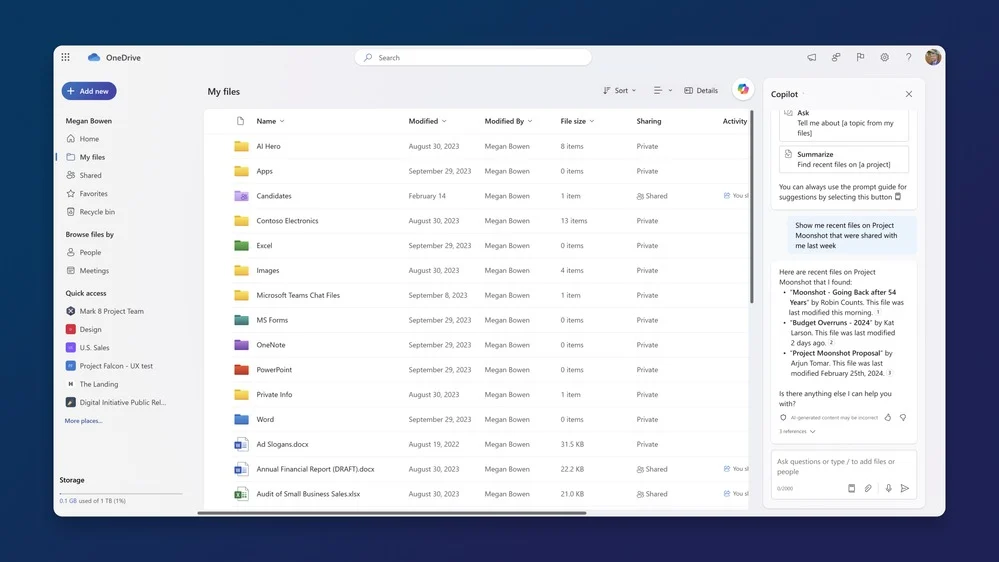This screenshot has height=562, width=999.
Task: Open Recycle bin in sidebar
Action: click(x=97, y=212)
